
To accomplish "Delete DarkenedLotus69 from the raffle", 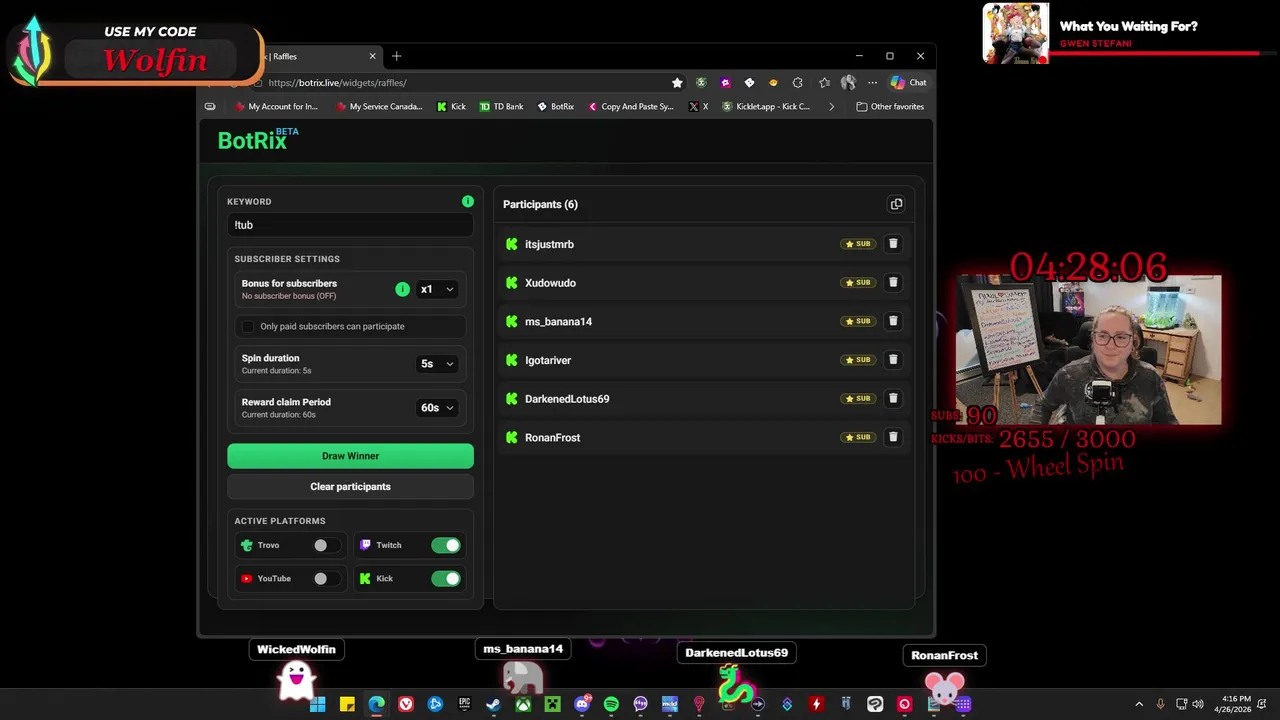I will (x=893, y=398).
